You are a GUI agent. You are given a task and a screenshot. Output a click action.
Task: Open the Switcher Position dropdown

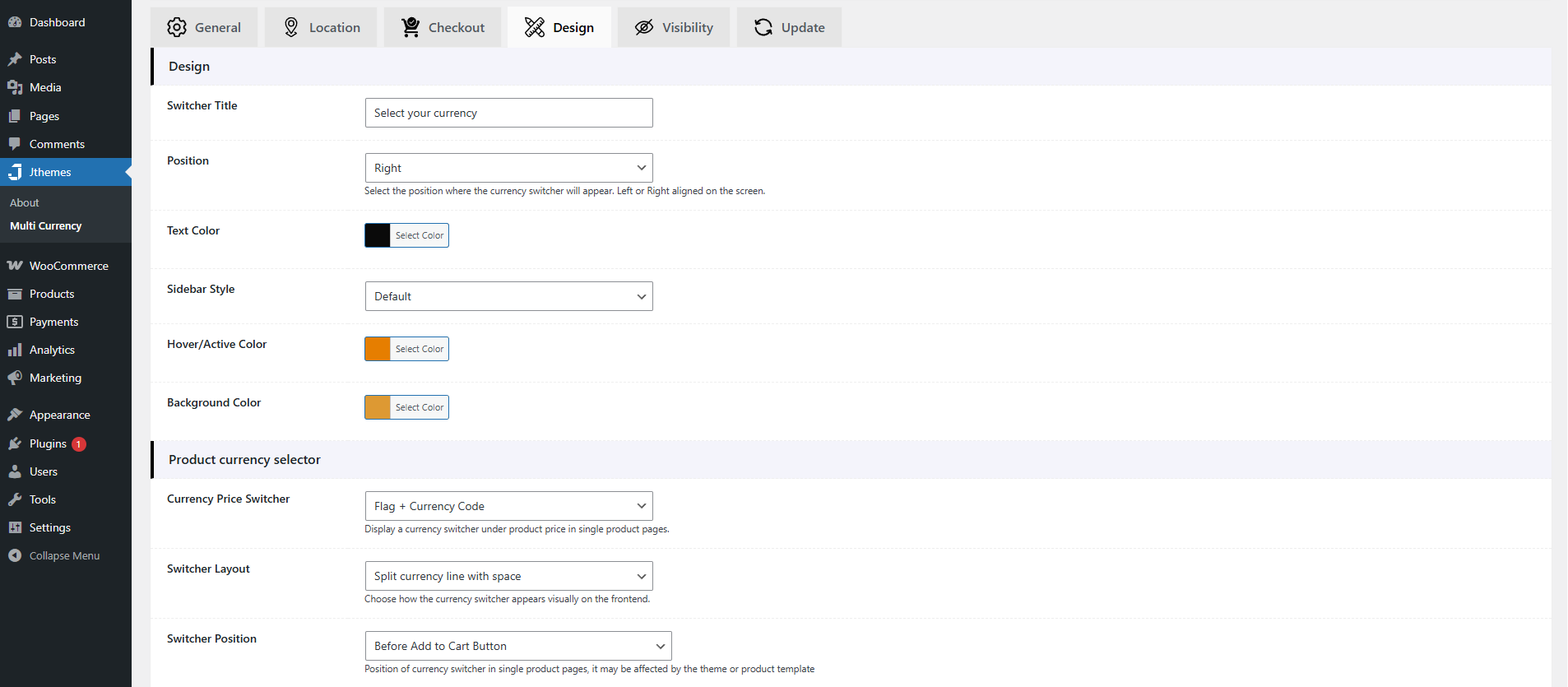pos(518,646)
